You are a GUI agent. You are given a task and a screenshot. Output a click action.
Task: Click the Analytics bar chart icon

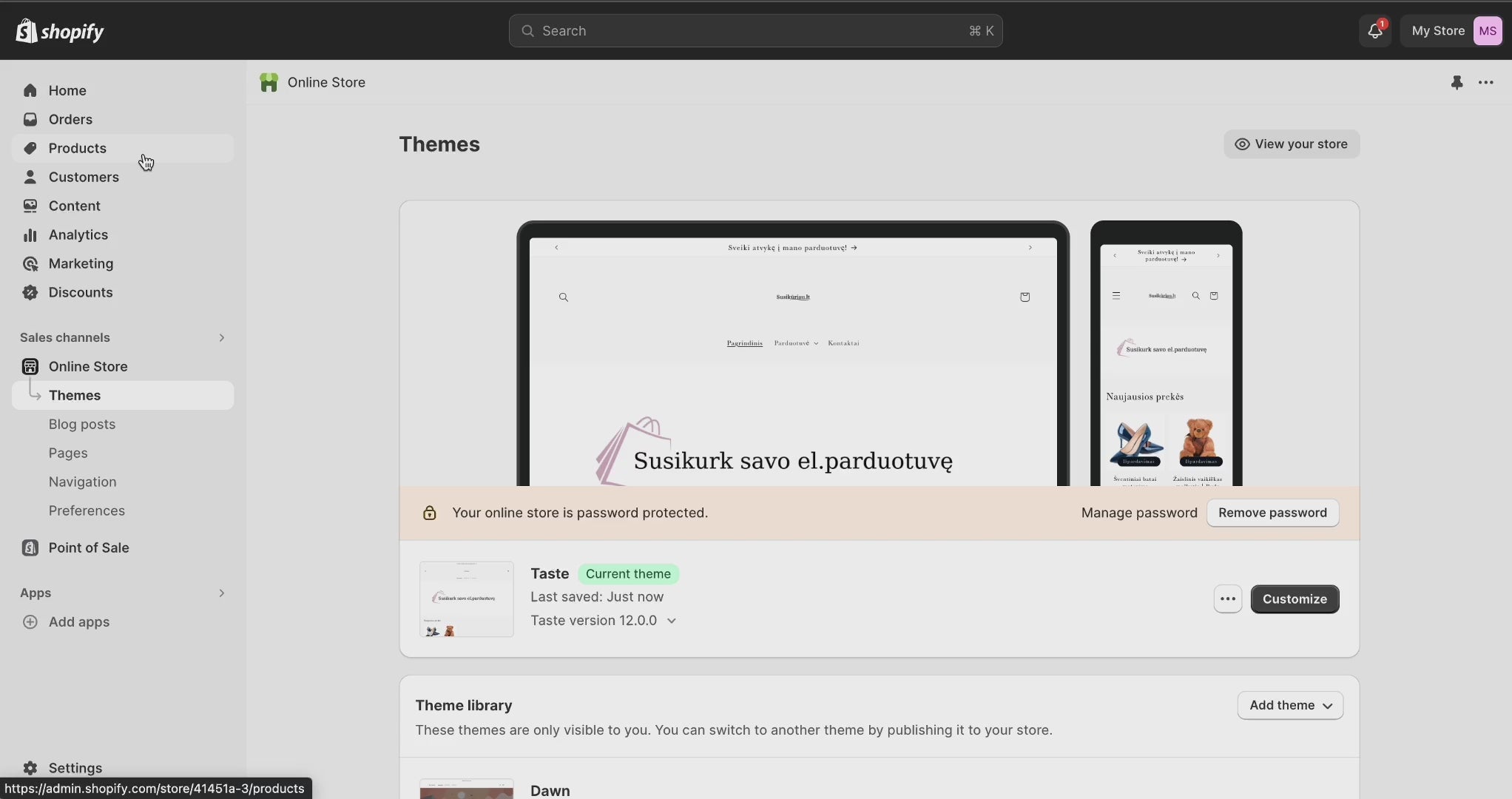(30, 235)
